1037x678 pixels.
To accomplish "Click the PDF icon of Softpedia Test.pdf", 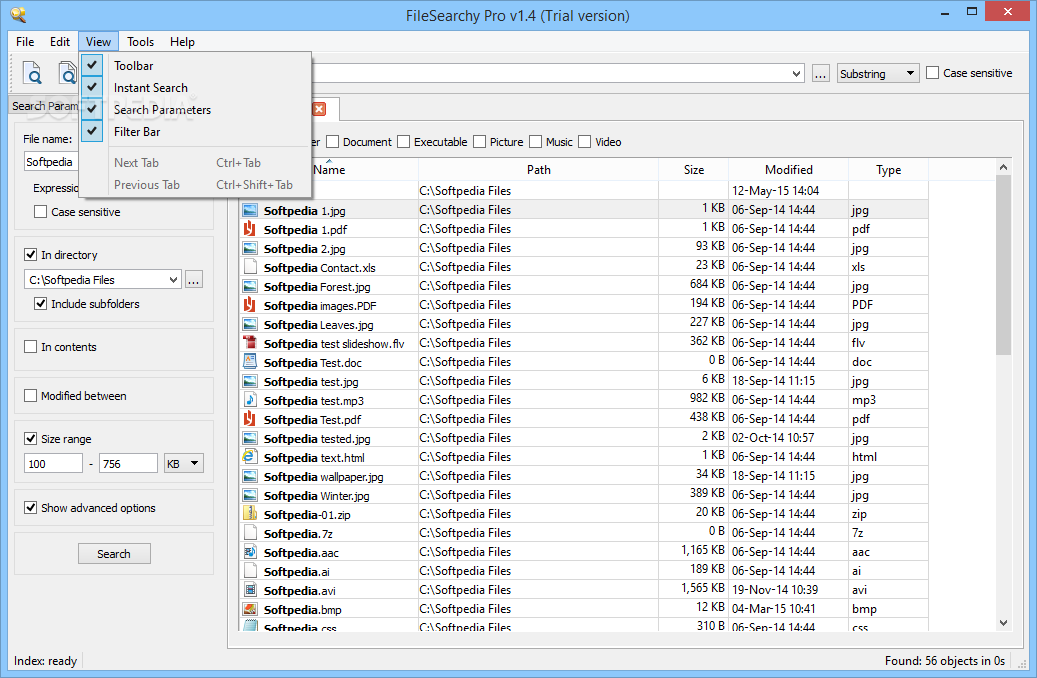I will 250,419.
